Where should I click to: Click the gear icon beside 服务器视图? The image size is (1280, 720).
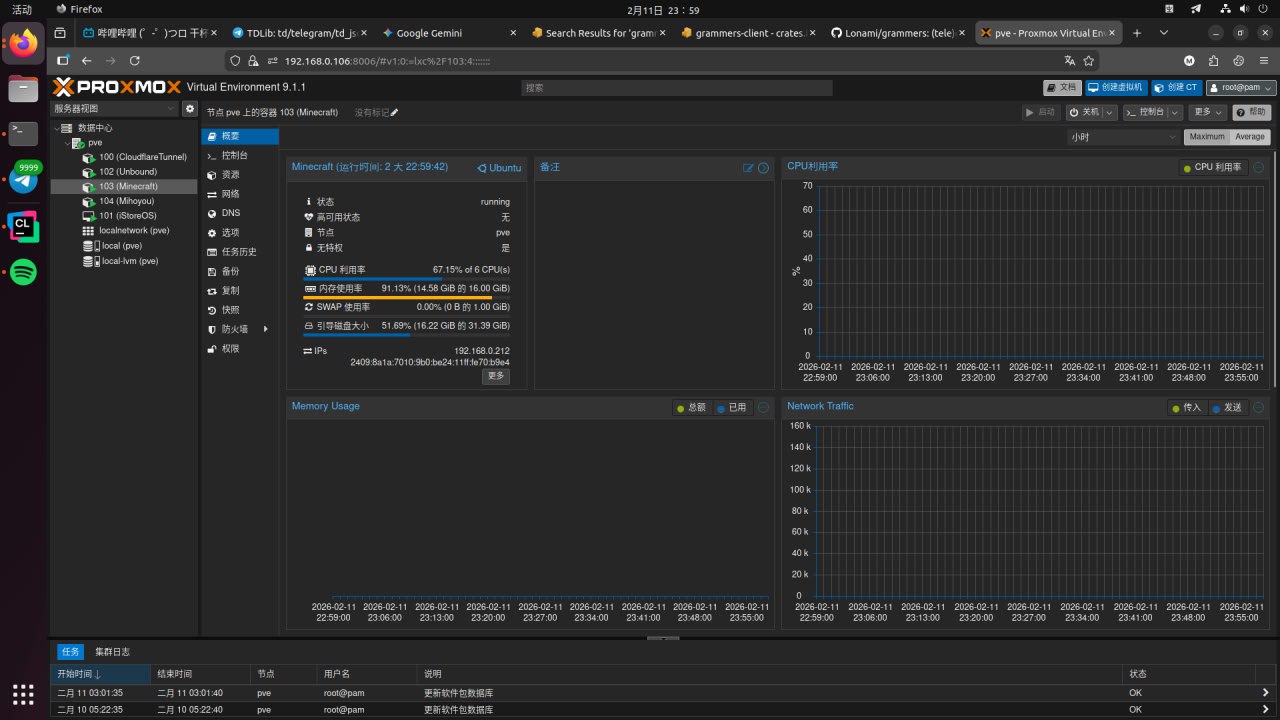tap(190, 108)
